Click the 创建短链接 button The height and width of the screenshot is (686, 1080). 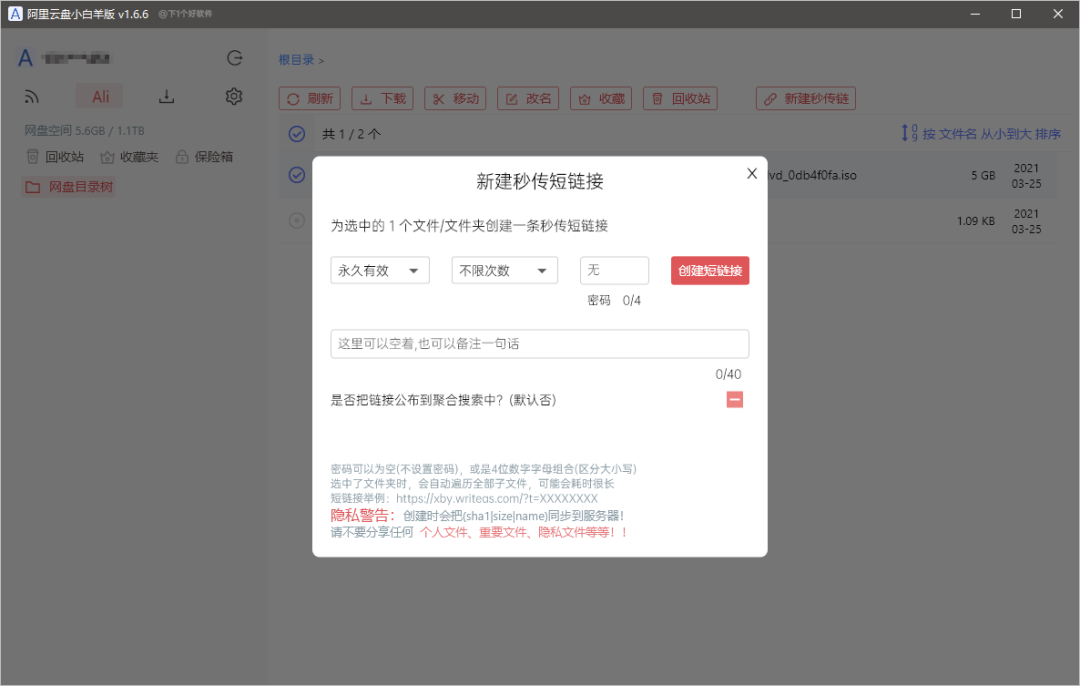point(710,271)
